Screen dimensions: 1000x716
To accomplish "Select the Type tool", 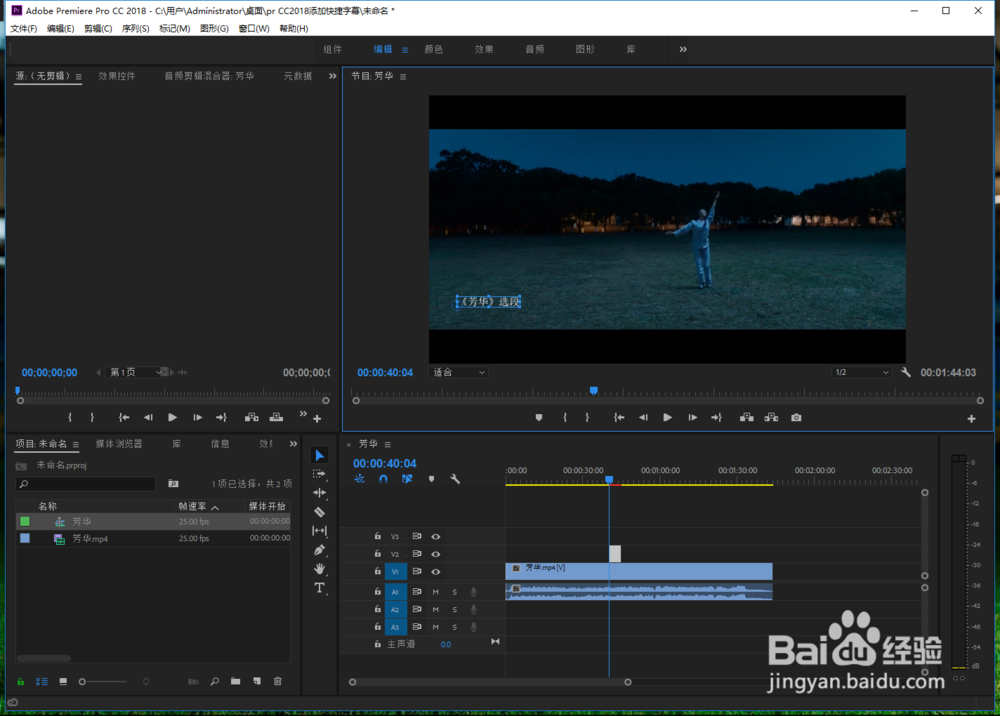I will pyautogui.click(x=320, y=588).
